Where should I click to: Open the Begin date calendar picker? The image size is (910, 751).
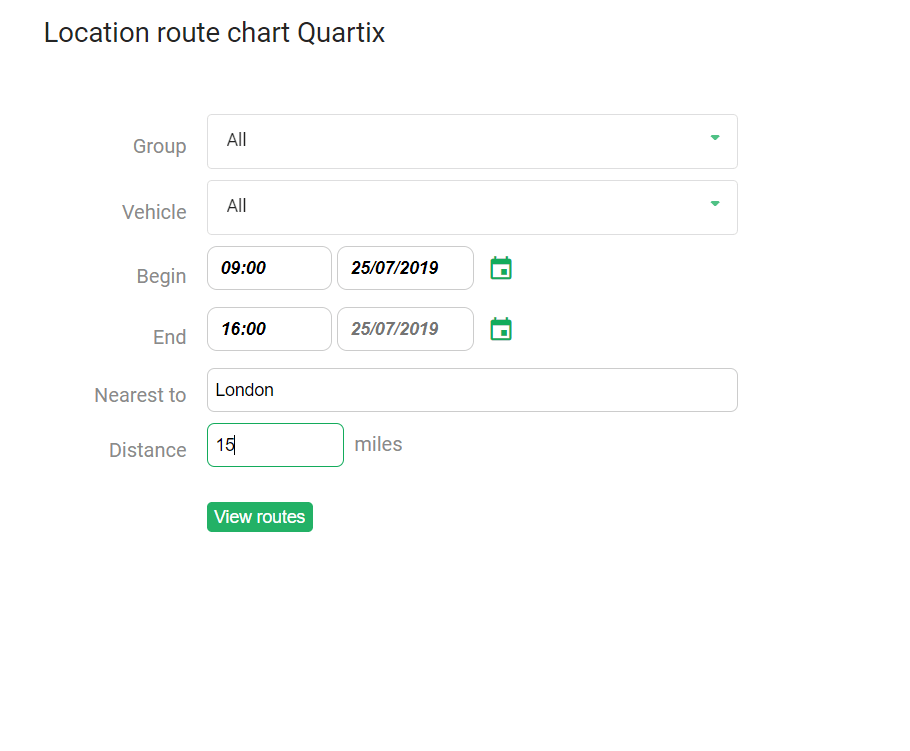(x=501, y=268)
